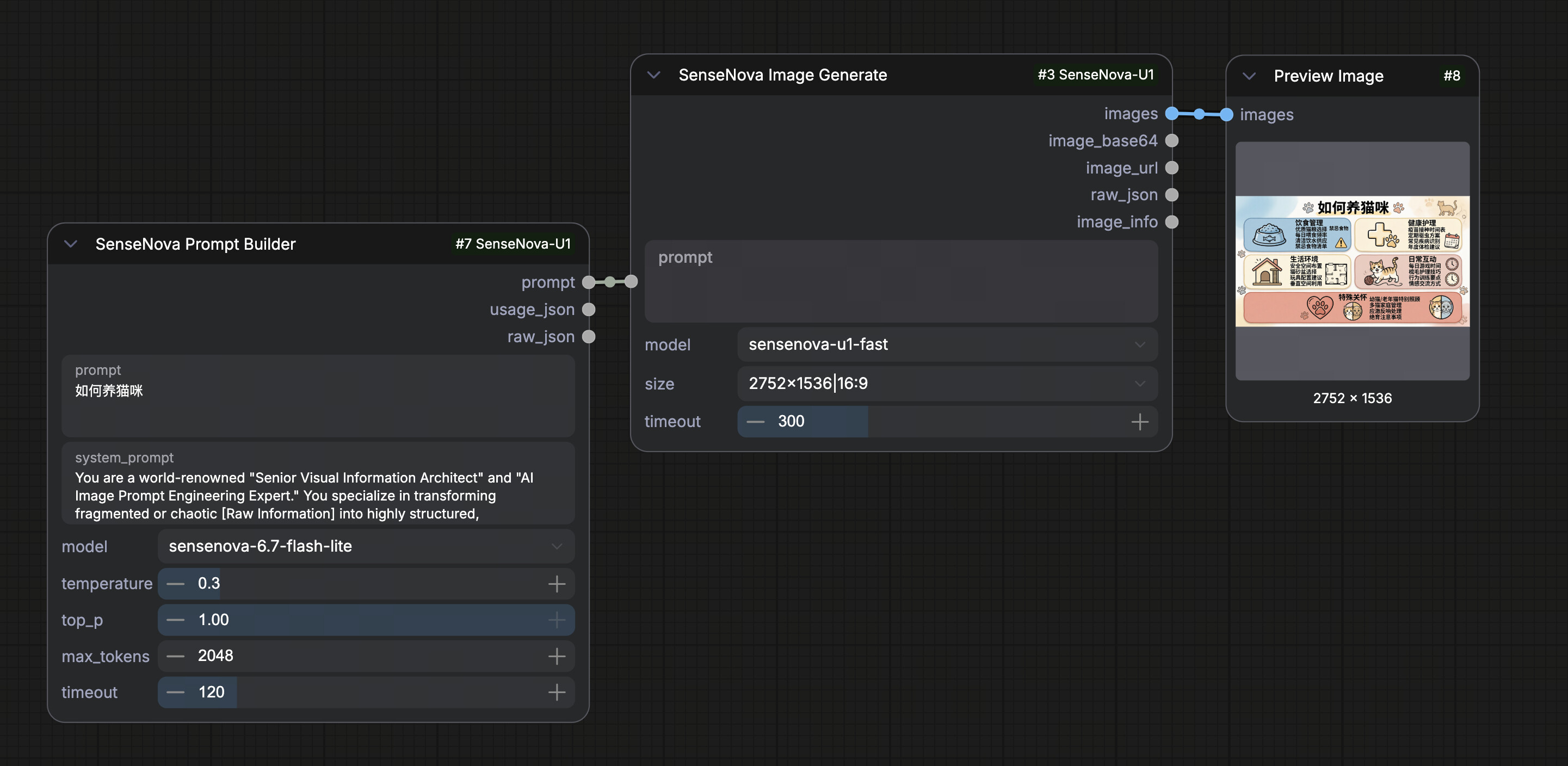The width and height of the screenshot is (1568, 766).
Task: Open the sensenova-u1-fast model dropdown
Action: (x=947, y=344)
